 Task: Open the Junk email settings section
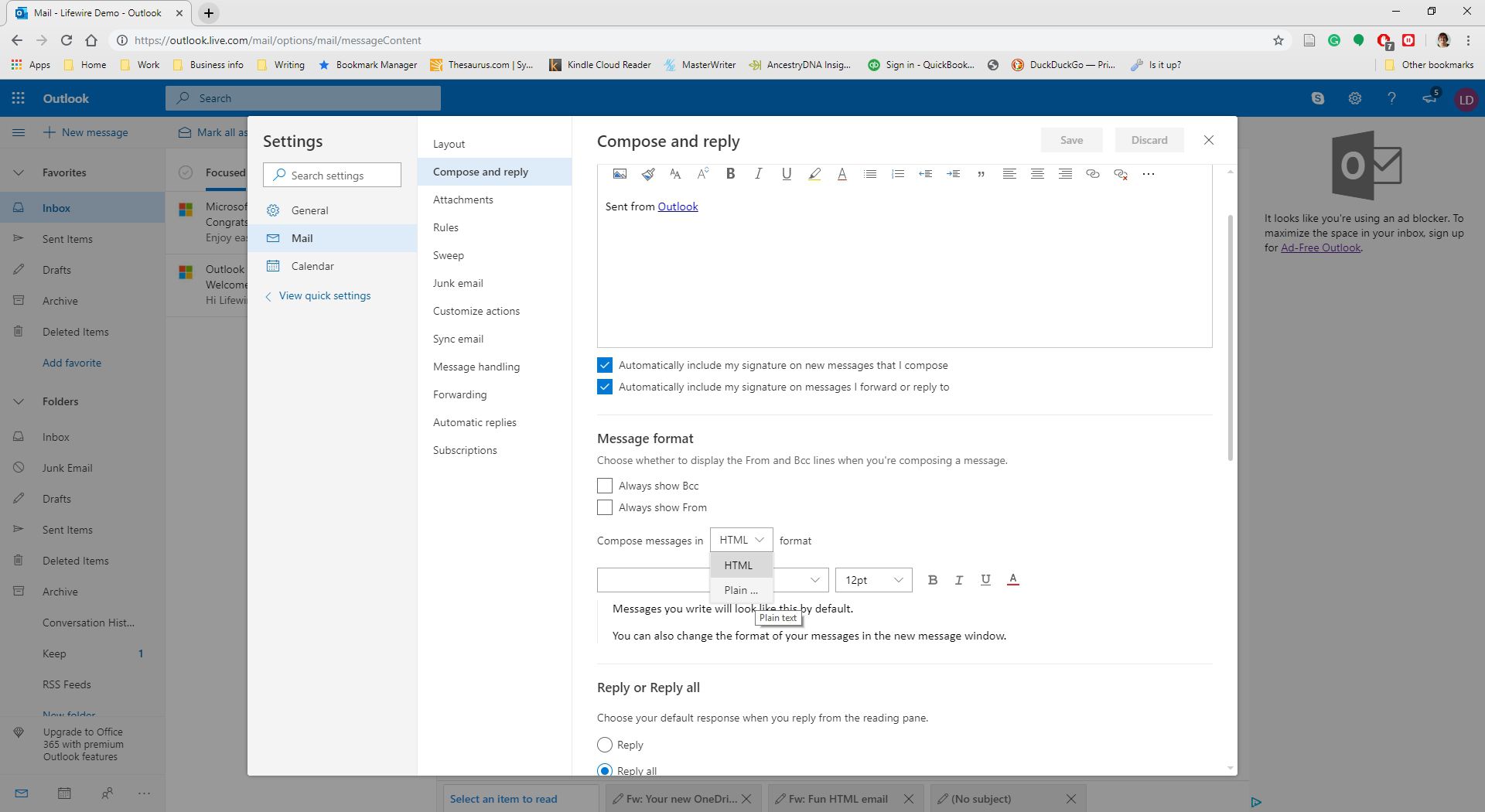494,283
